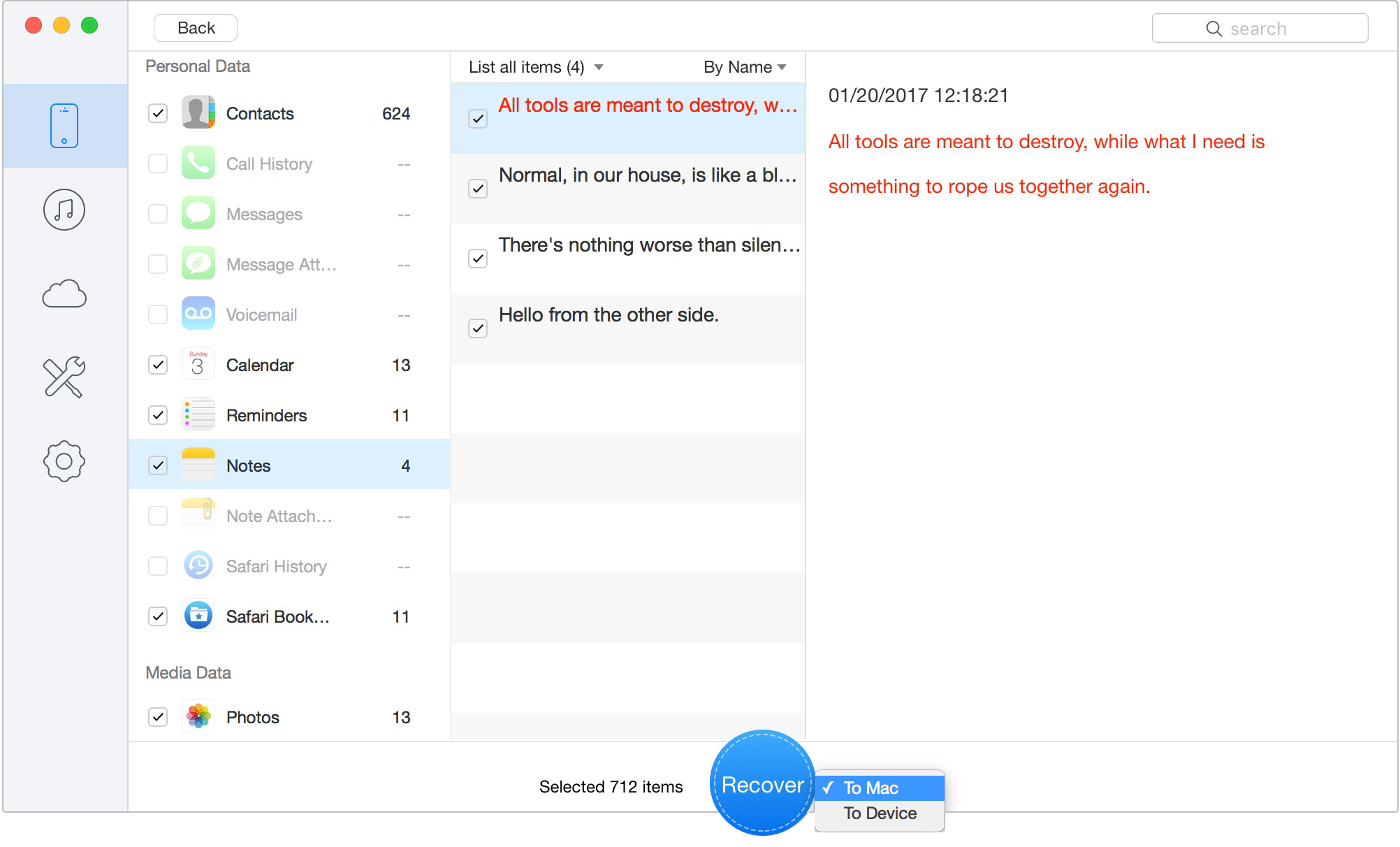Click the Back button
The image size is (1400, 847).
(196, 28)
